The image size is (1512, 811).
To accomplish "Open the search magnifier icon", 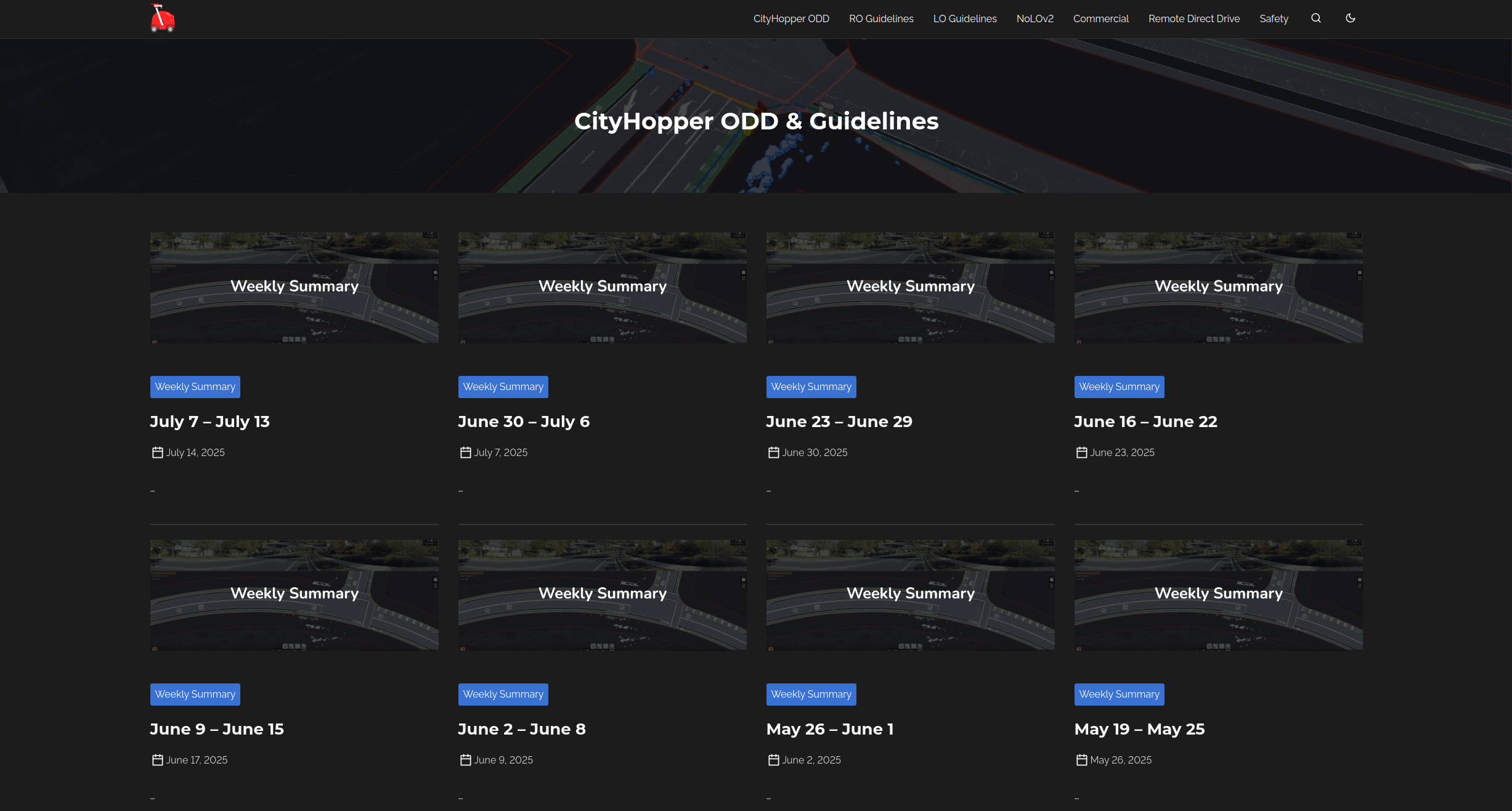I will [x=1316, y=18].
